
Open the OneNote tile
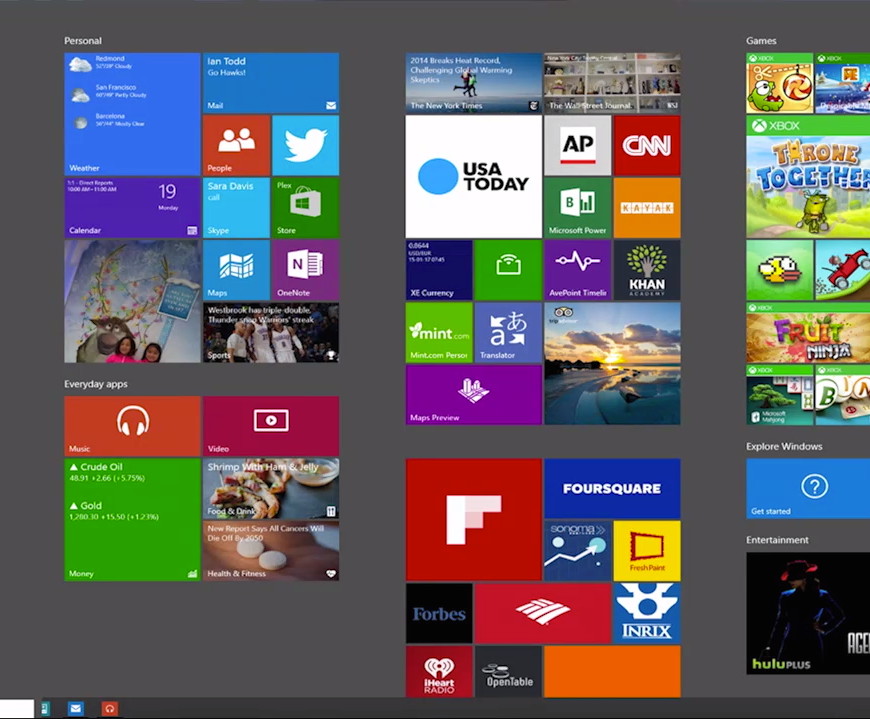coord(305,269)
